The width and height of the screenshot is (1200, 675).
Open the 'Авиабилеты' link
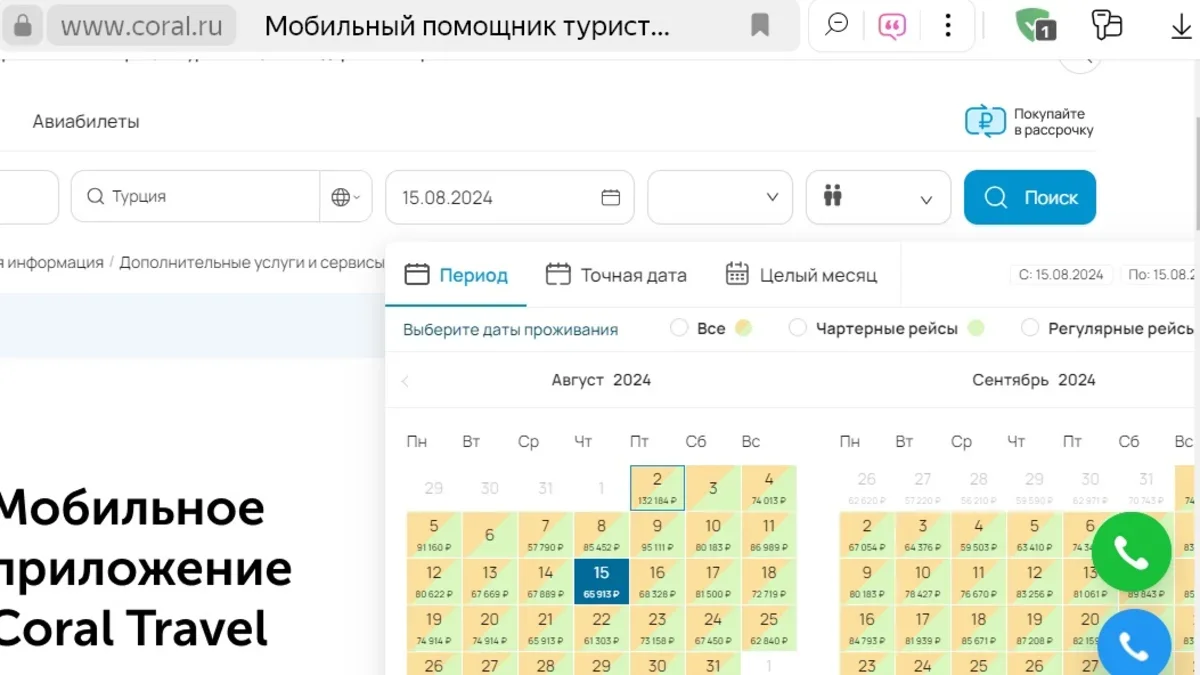86,122
